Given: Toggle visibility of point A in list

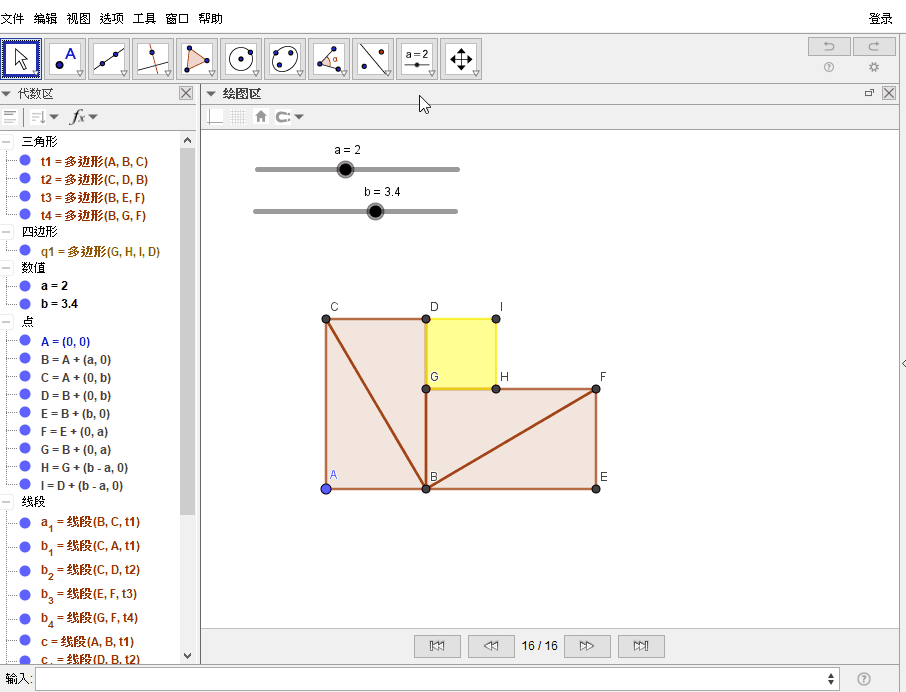Looking at the screenshot, I should (x=25, y=341).
